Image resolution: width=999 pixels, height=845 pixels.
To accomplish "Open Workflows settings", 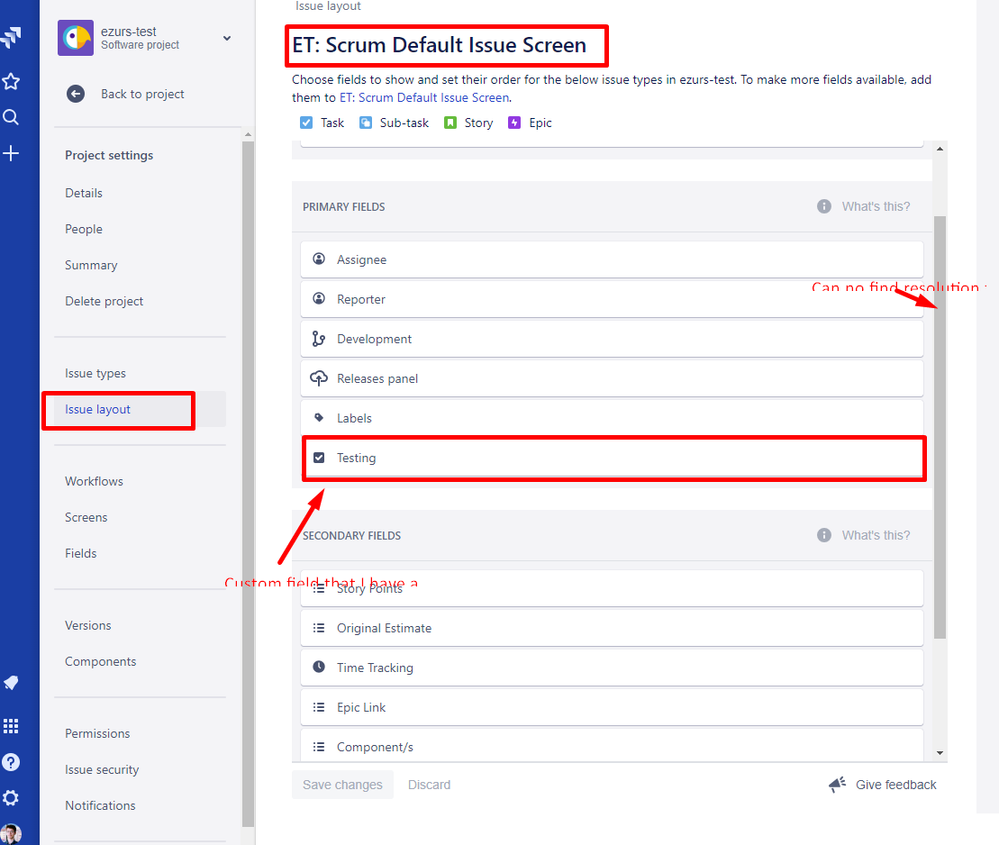I will click(94, 481).
